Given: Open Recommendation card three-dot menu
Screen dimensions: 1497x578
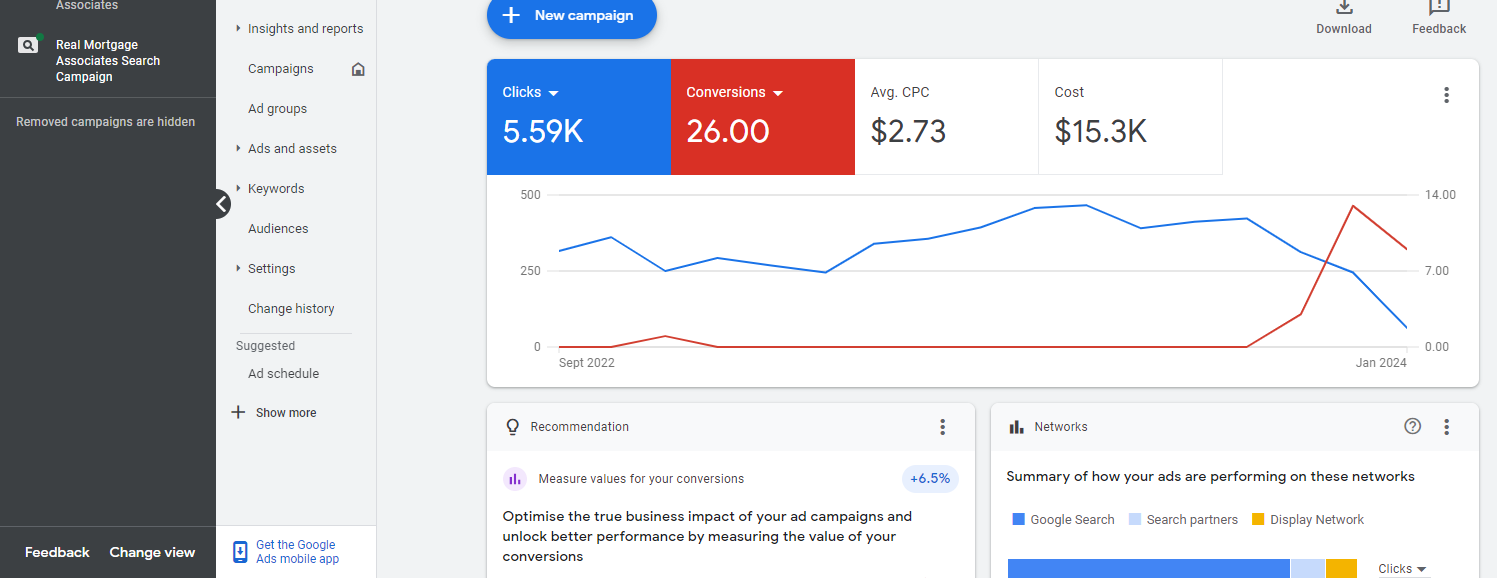Looking at the screenshot, I should click(942, 427).
